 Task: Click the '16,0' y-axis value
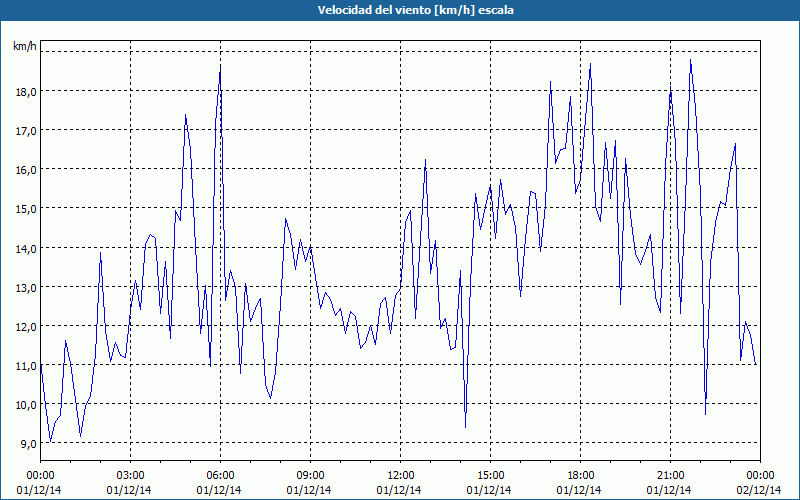(26, 170)
